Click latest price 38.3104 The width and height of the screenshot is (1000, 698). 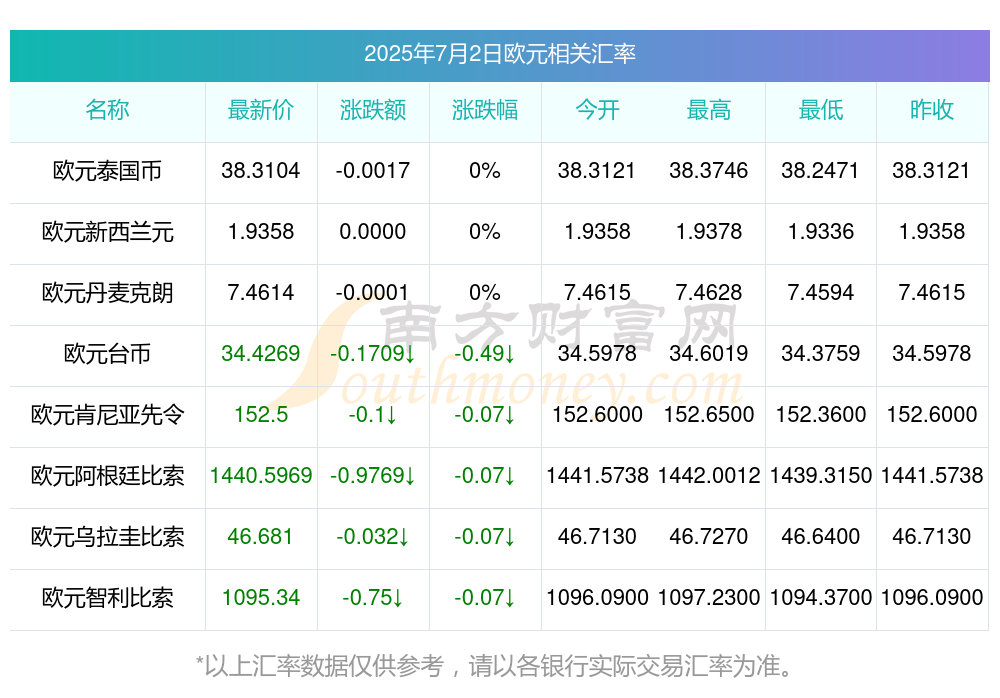click(261, 170)
